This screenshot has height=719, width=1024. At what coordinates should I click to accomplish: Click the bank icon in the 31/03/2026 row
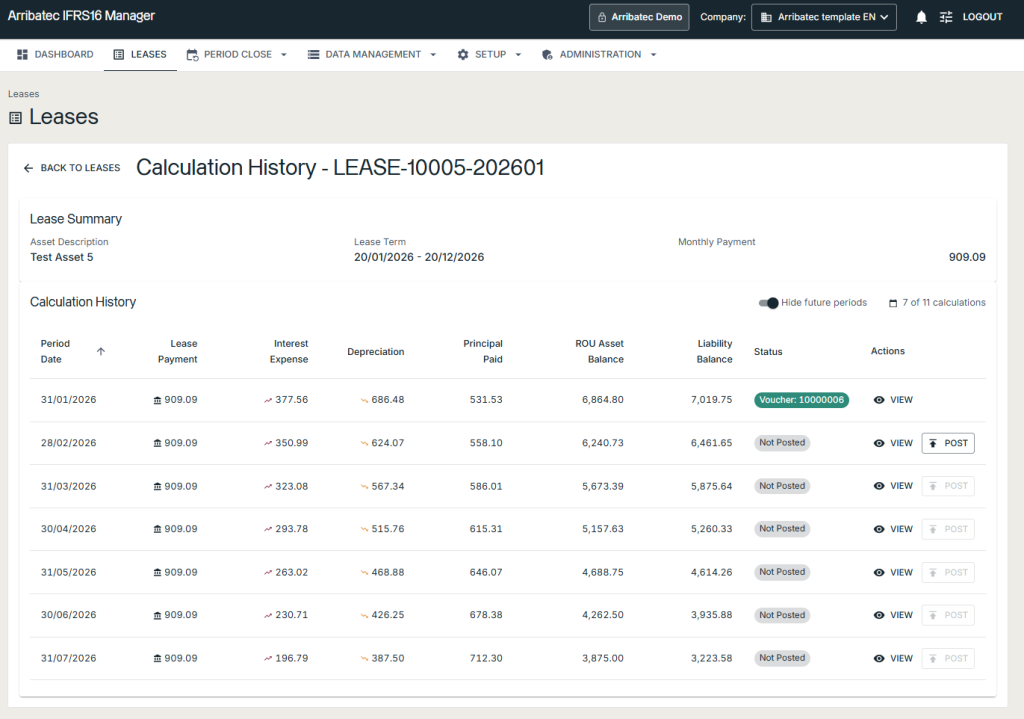pyautogui.click(x=157, y=487)
